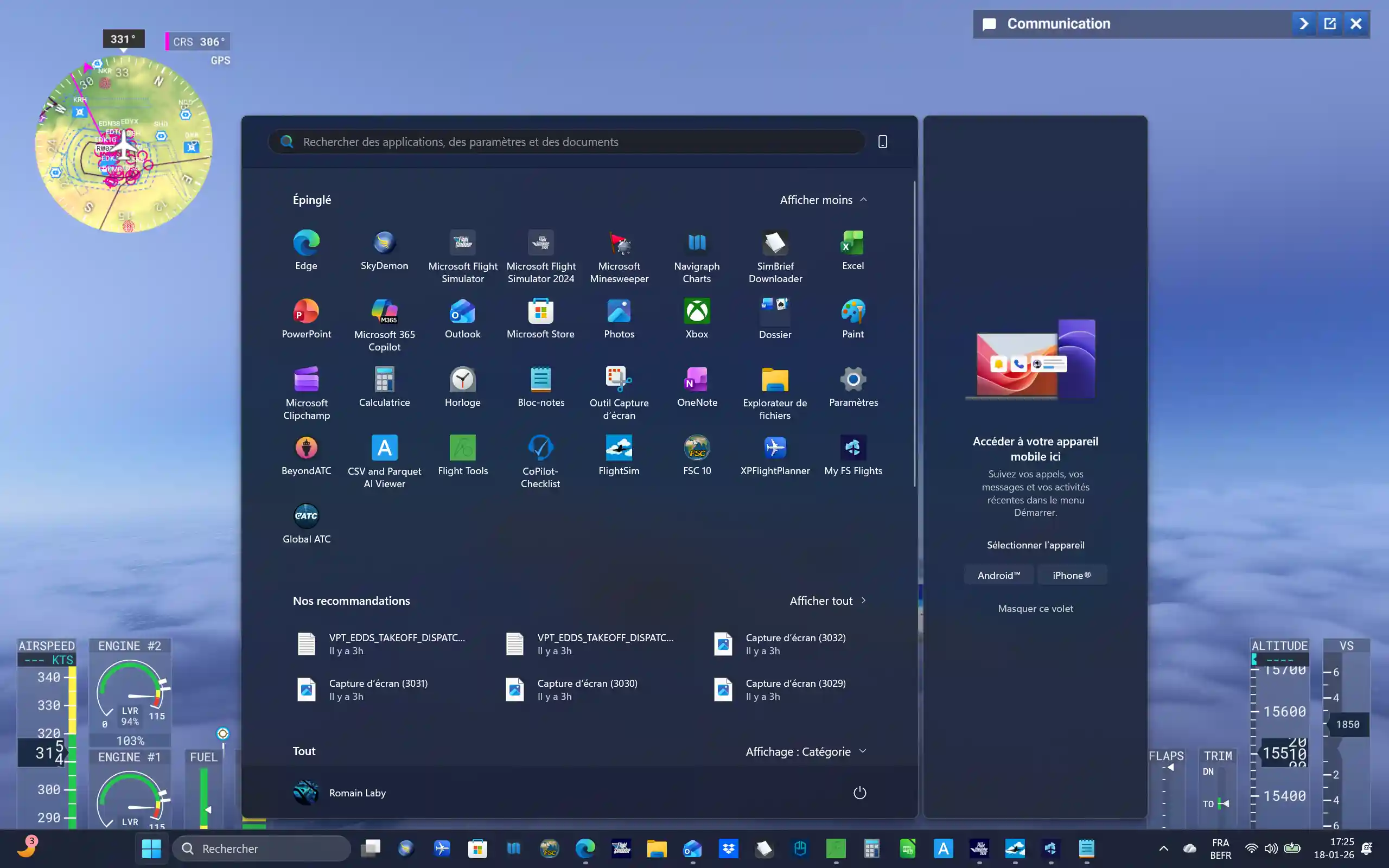The height and width of the screenshot is (868, 1389).
Task: Select iPhone device option
Action: (1072, 575)
